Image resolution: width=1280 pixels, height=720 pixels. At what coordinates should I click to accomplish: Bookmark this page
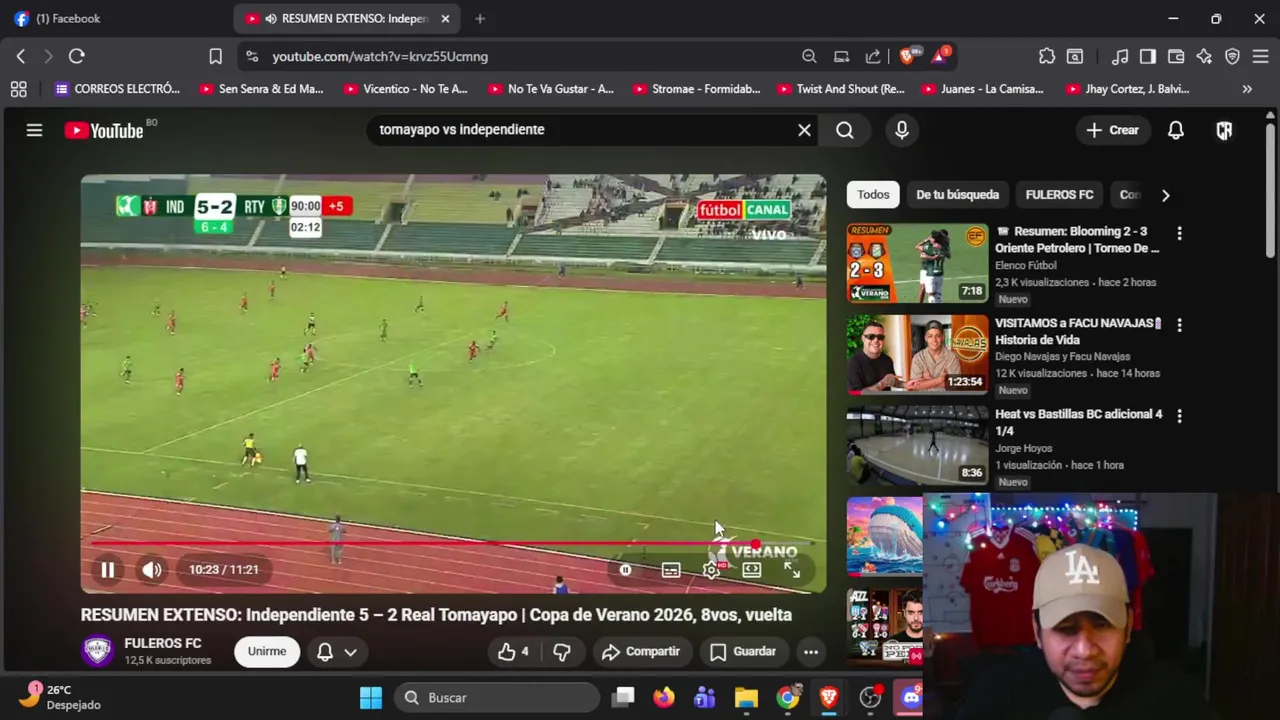[x=215, y=57]
